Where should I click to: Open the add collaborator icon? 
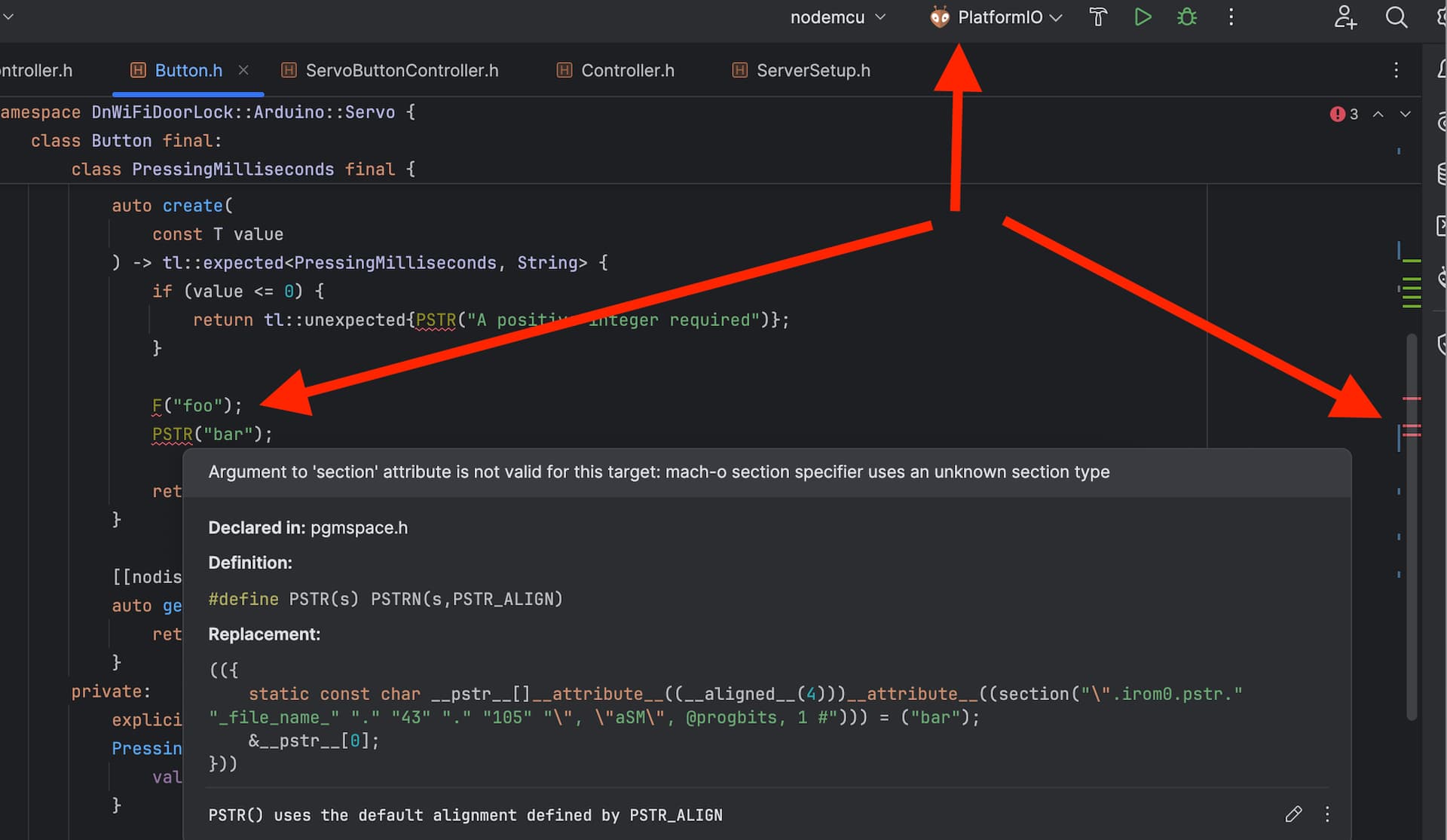(1345, 17)
